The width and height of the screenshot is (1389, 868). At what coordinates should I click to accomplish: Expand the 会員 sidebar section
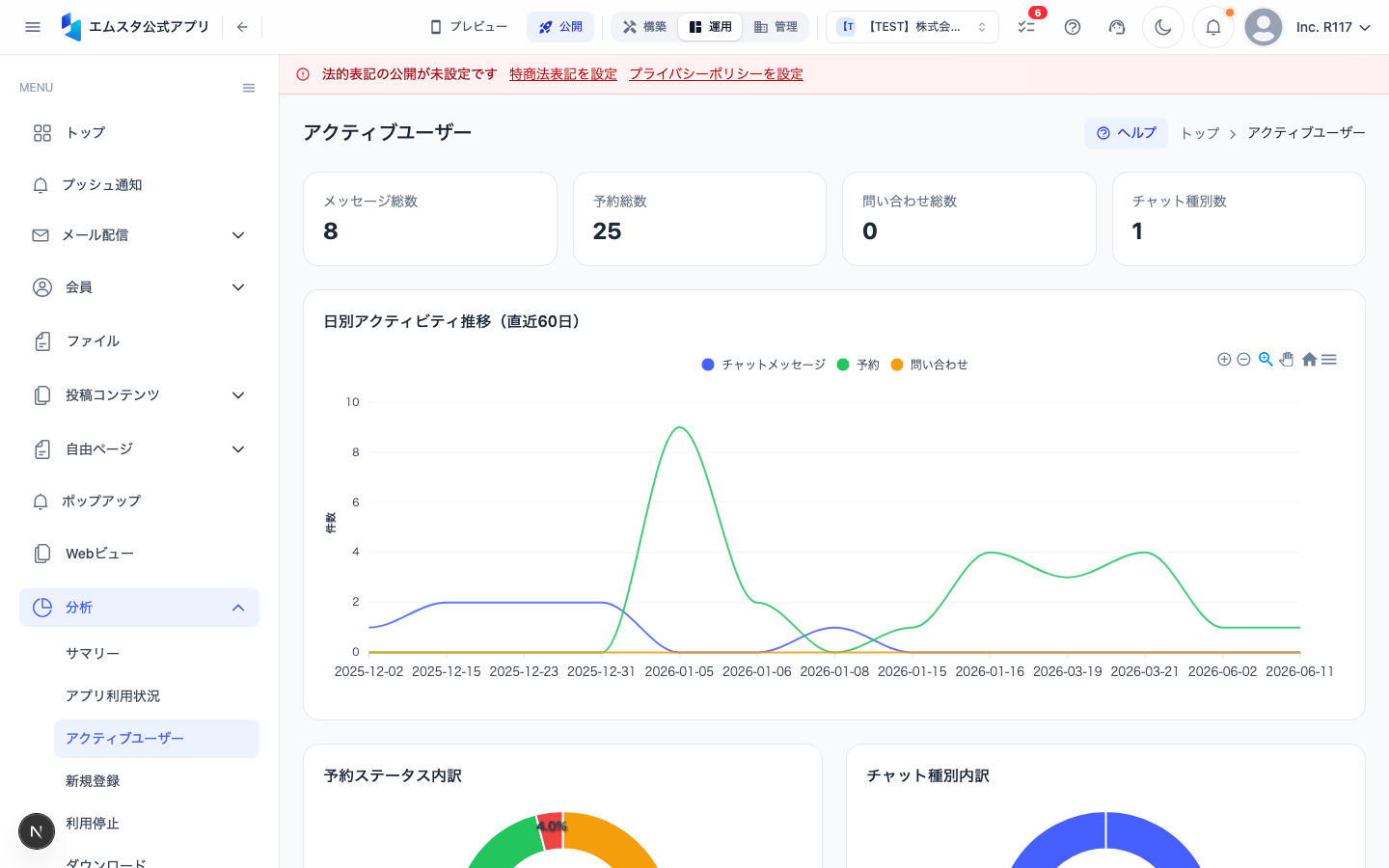(139, 287)
